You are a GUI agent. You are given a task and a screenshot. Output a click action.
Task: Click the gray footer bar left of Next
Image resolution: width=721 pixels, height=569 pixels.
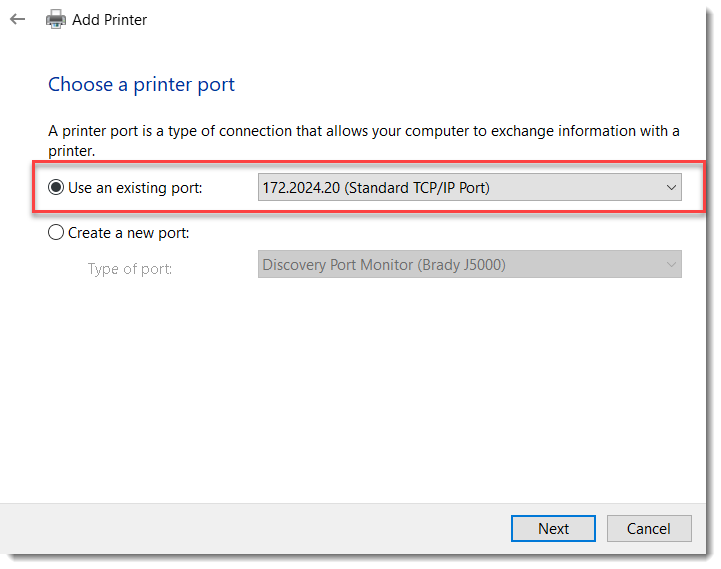pyautogui.click(x=250, y=529)
